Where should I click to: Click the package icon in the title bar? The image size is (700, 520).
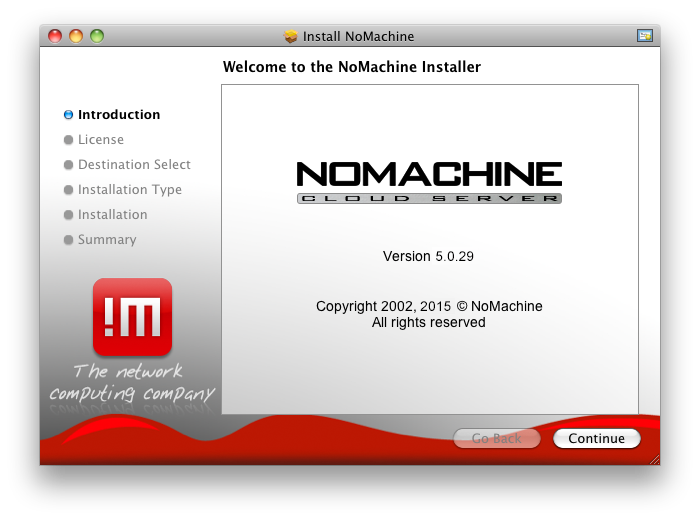(291, 36)
